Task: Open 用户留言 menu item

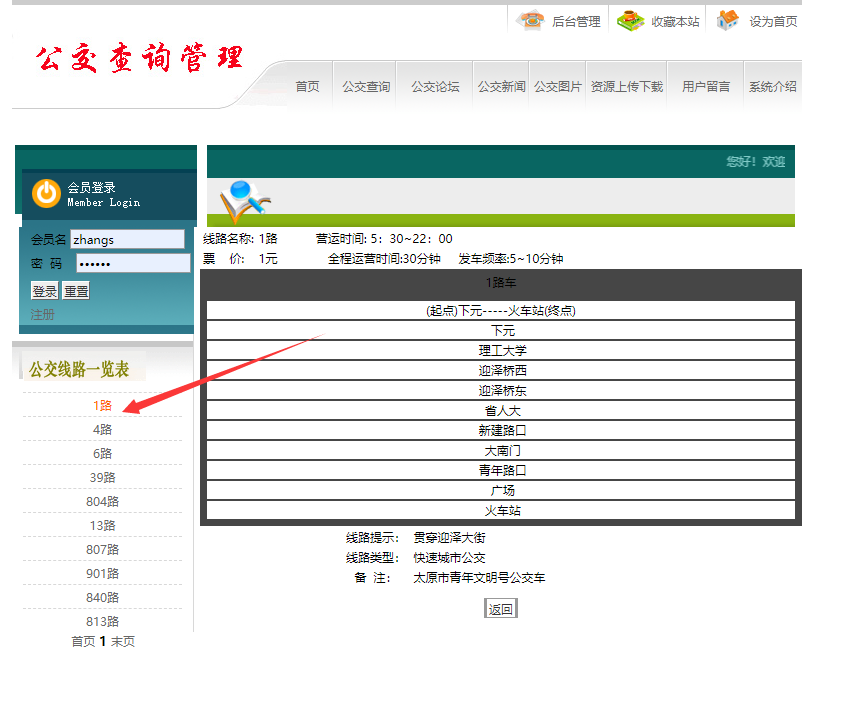Action: (x=706, y=86)
